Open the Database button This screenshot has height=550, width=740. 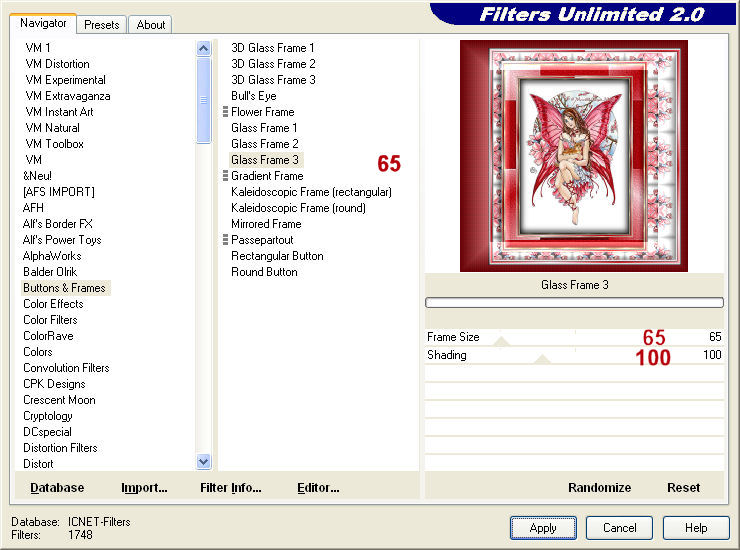[x=57, y=488]
